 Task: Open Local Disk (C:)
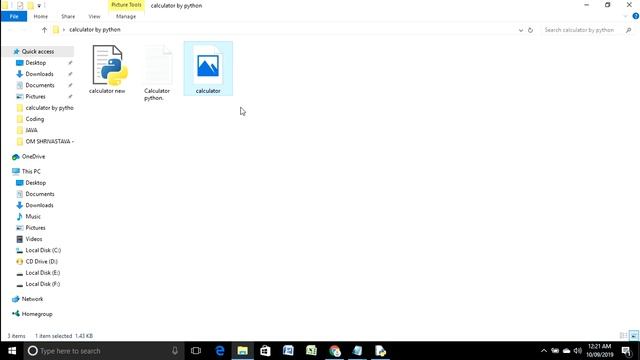tap(43, 250)
